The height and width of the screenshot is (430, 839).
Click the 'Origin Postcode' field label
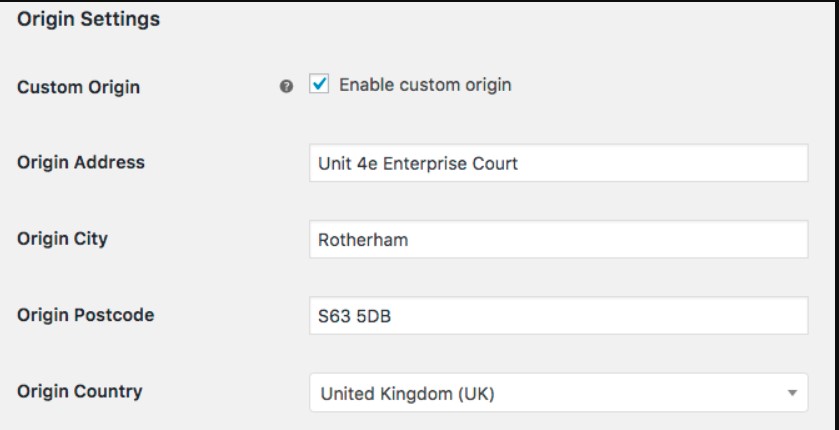[x=85, y=314]
